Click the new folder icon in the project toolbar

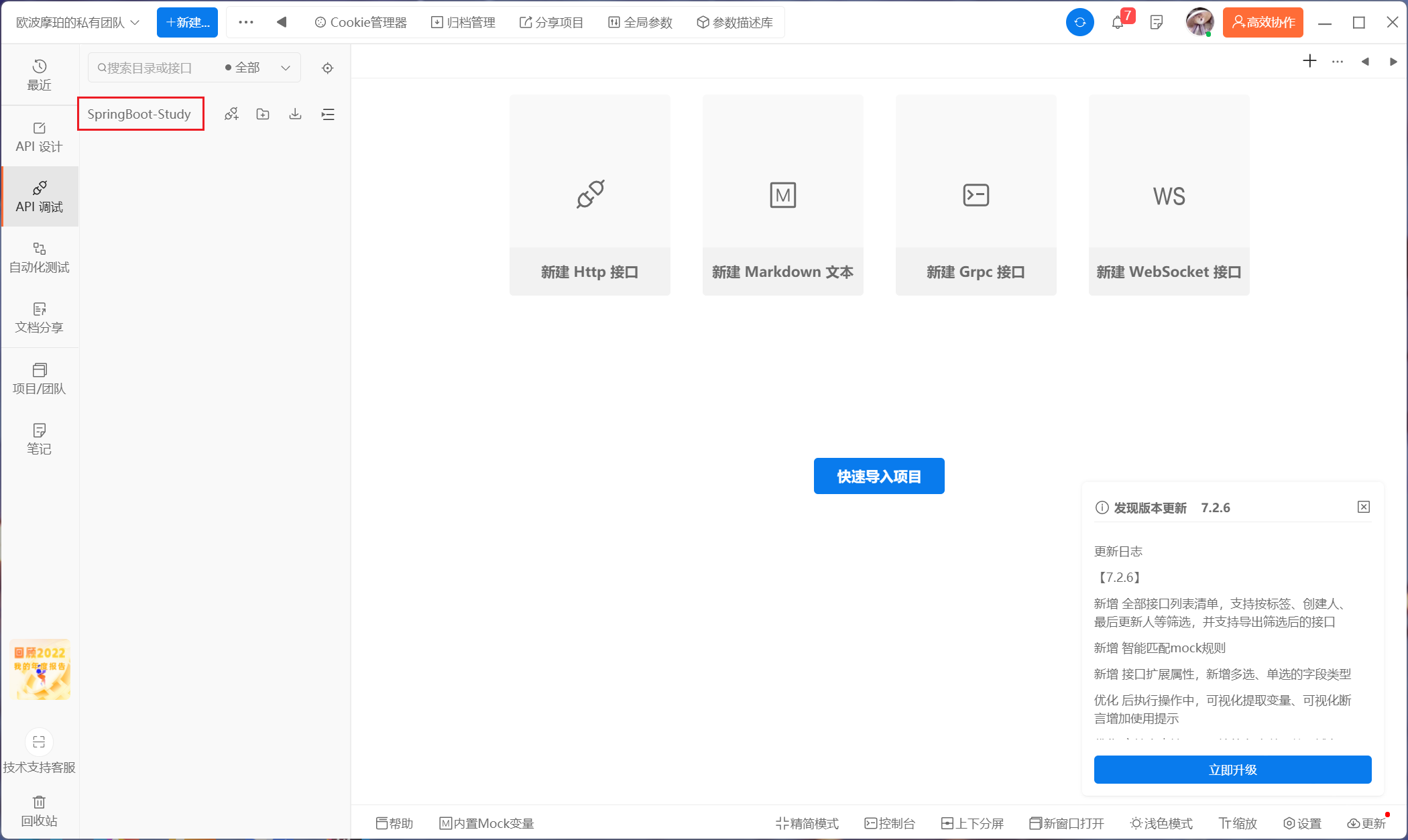coord(263,114)
